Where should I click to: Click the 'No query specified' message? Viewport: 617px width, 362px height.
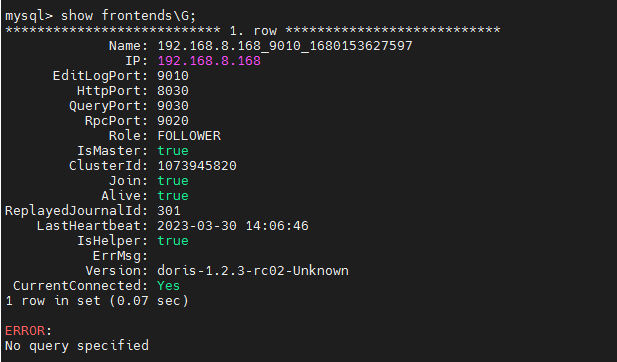[77, 345]
